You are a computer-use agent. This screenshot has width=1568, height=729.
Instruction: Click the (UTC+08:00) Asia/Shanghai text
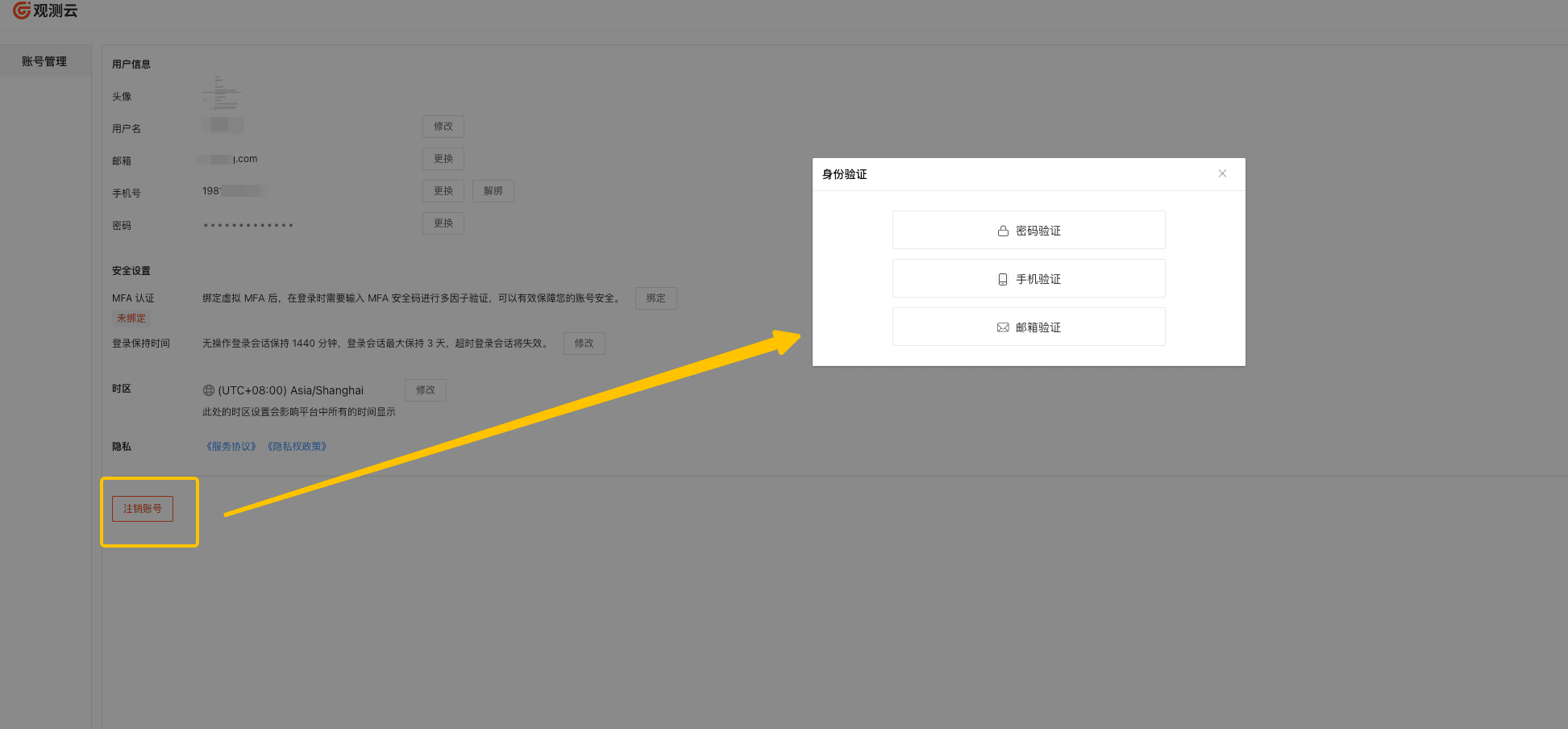291,390
